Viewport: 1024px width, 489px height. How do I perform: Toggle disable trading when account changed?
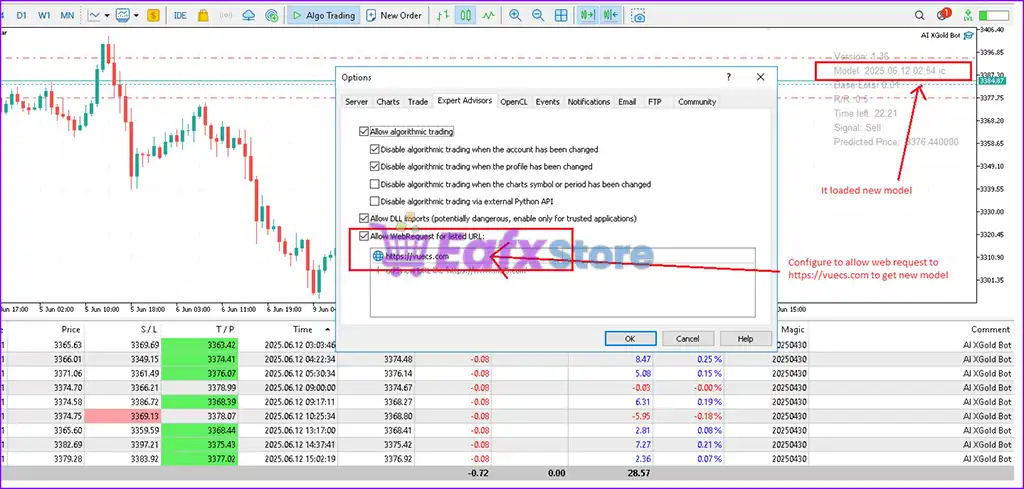point(375,150)
